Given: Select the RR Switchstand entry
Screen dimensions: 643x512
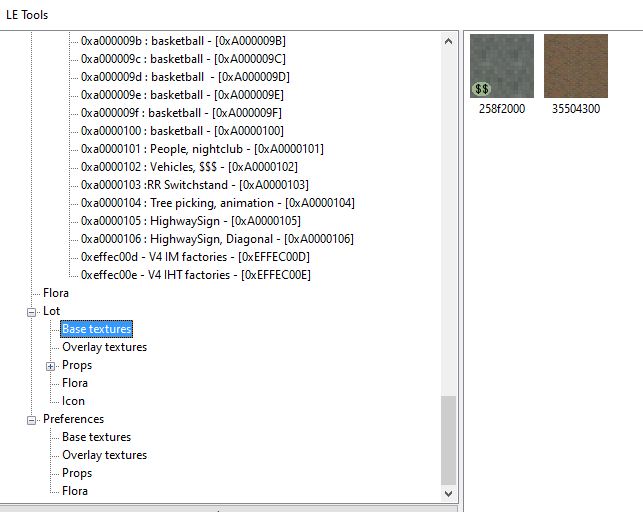Looking at the screenshot, I should (194, 185).
